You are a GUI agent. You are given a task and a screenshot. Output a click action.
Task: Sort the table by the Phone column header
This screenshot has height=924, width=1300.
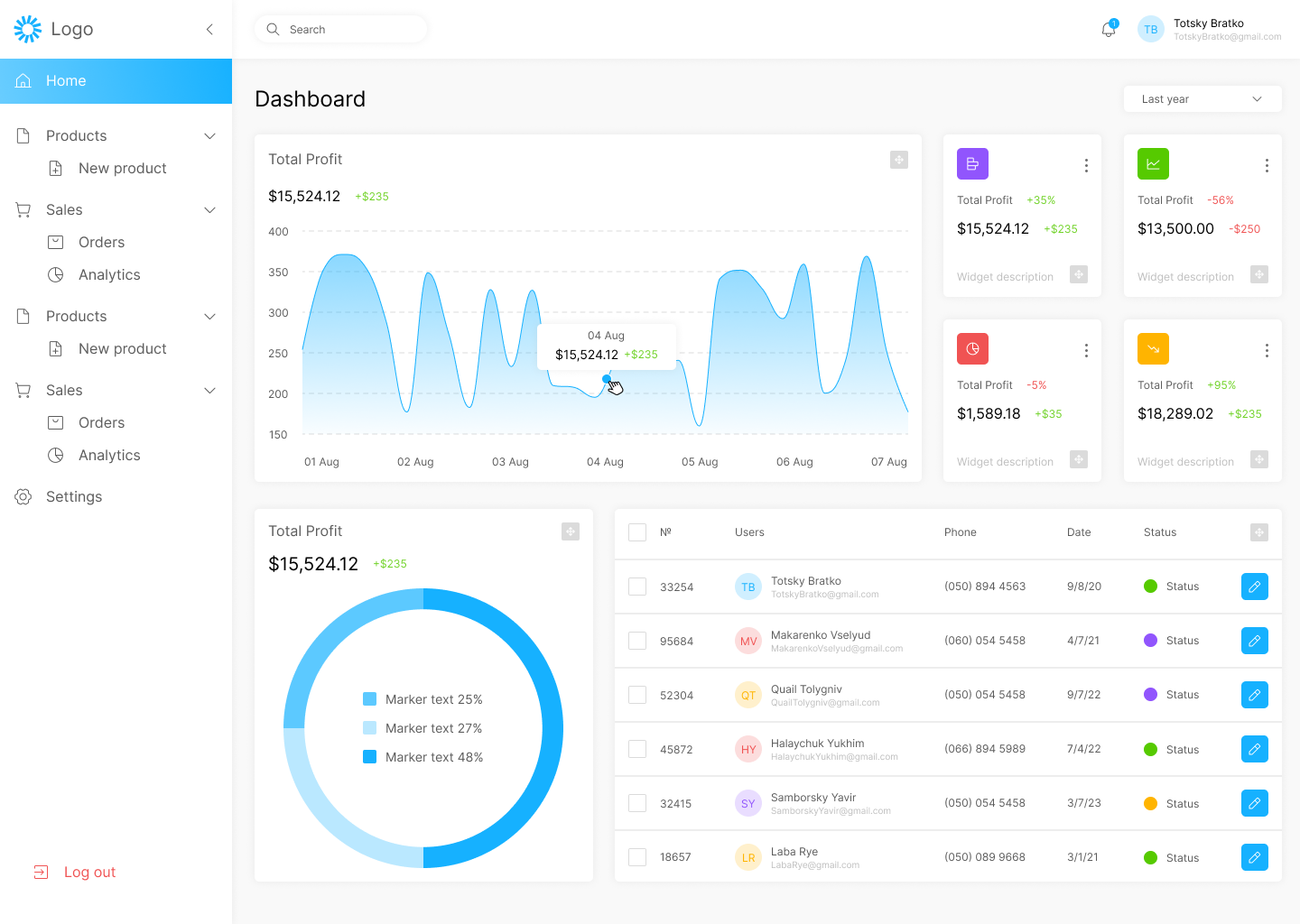pos(961,532)
